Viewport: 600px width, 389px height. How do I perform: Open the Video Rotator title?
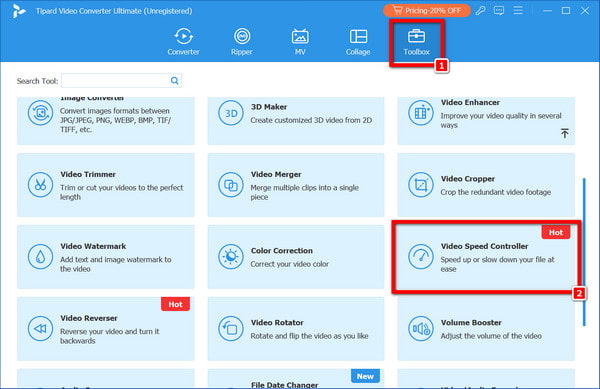point(277,323)
